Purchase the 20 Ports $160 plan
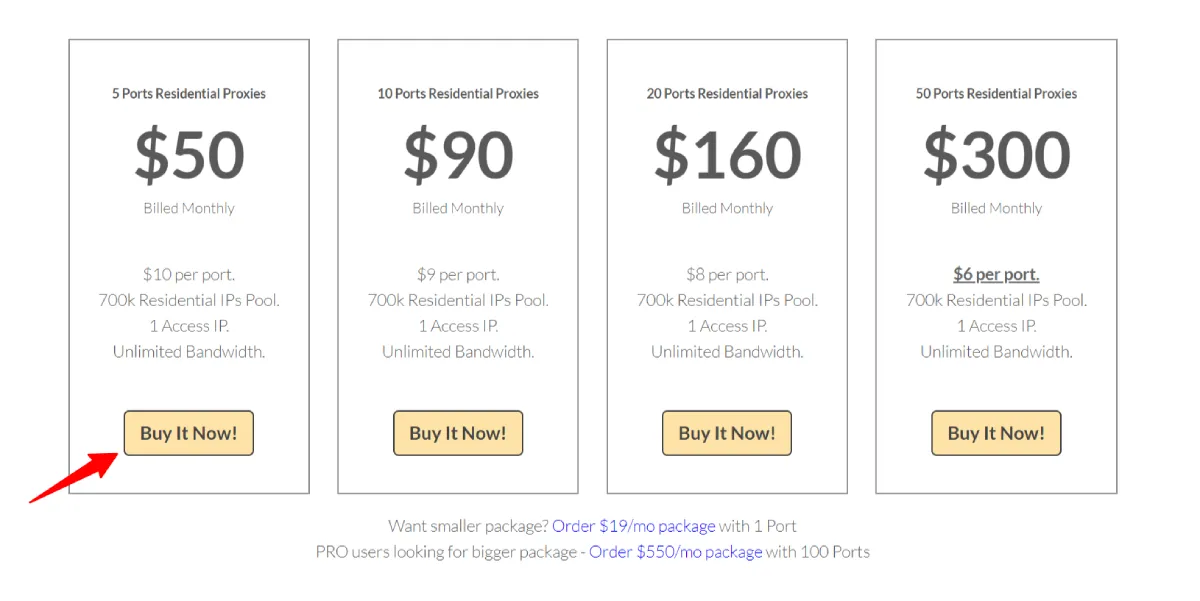The height and width of the screenshot is (601, 1200). 727,433
